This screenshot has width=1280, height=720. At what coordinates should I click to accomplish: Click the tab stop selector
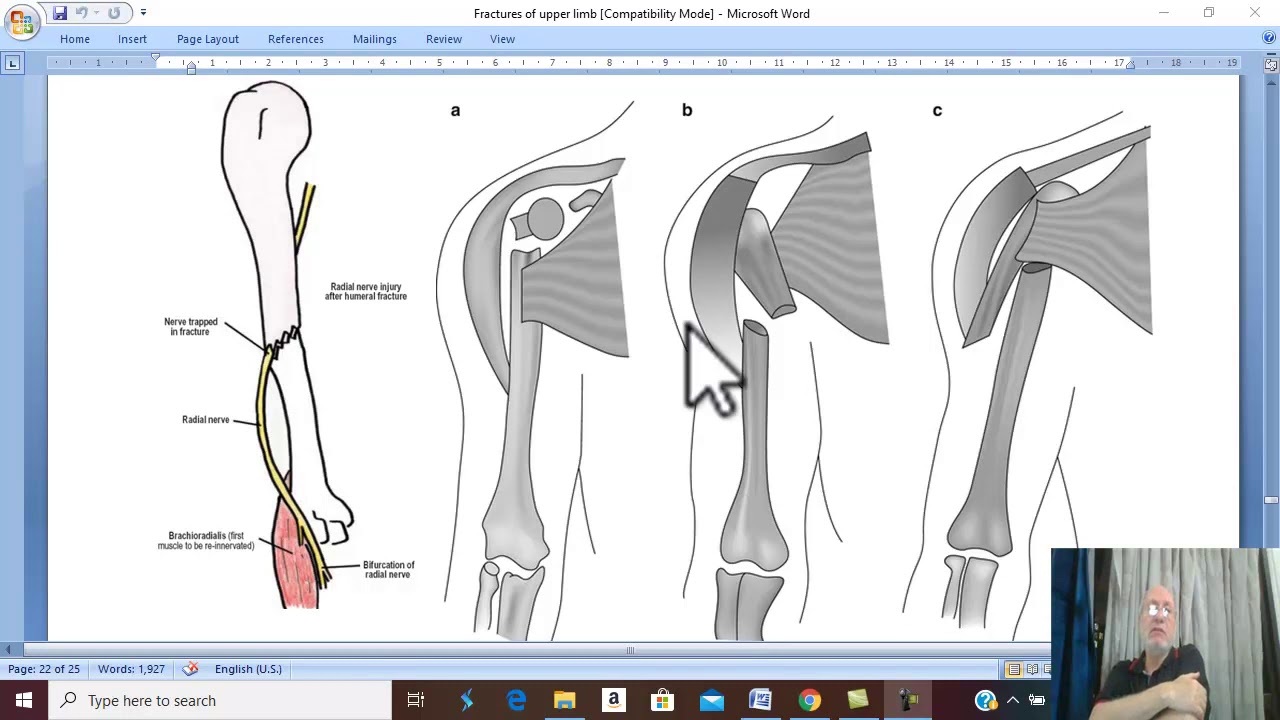point(12,63)
